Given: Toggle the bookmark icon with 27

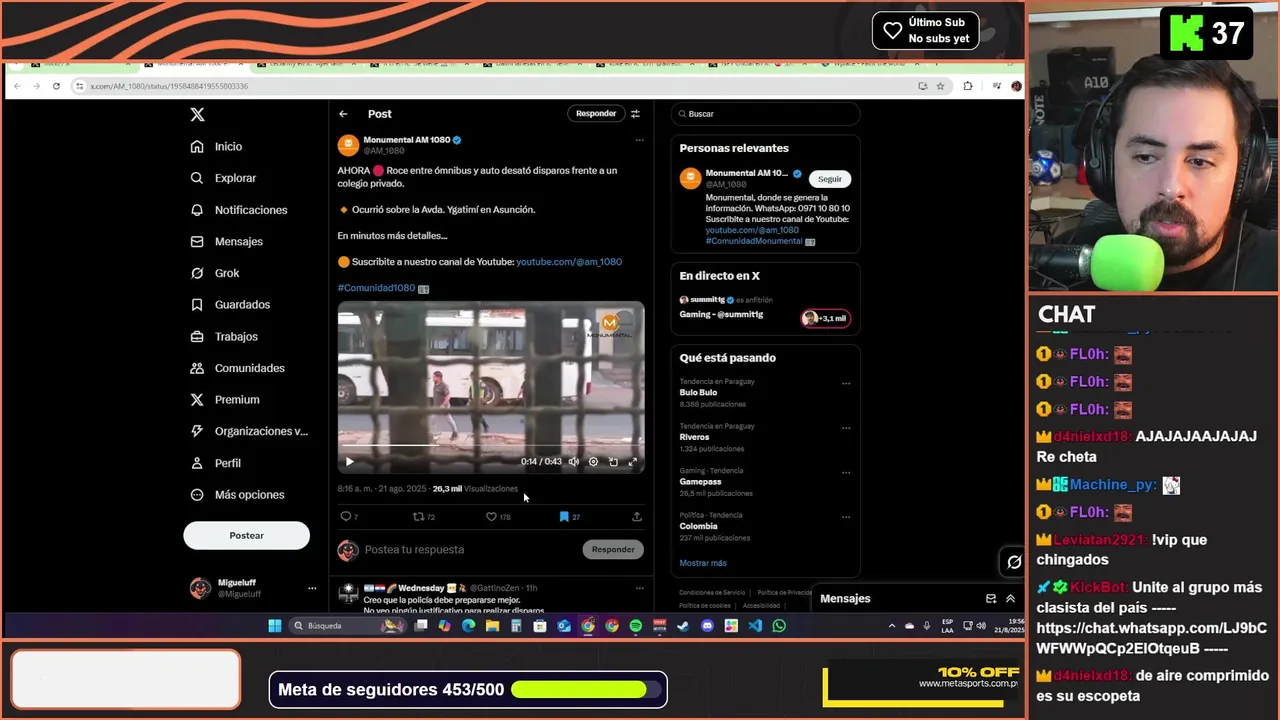Looking at the screenshot, I should pos(569,517).
